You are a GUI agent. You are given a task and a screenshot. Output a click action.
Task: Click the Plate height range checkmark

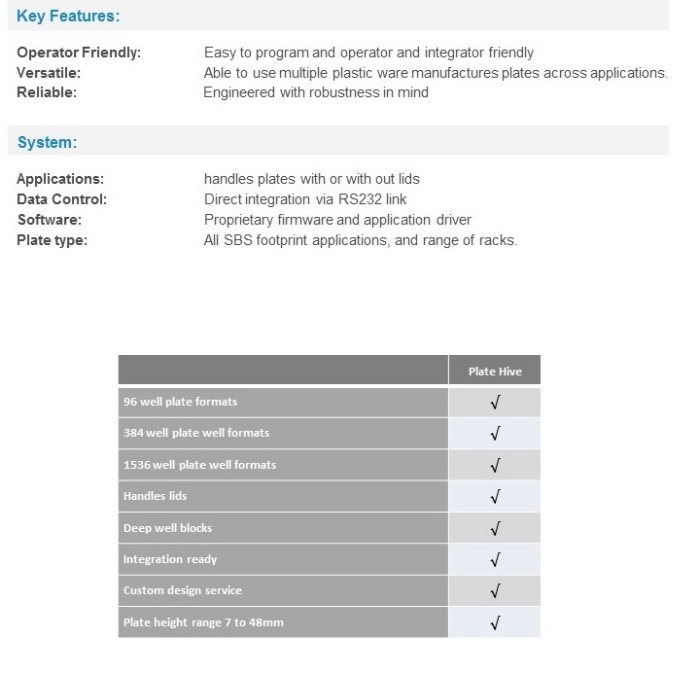pos(495,623)
